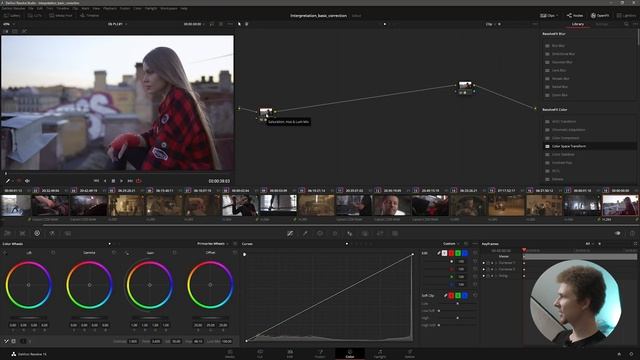
Task: Enable the green channel in curve Edit
Action: [x=458, y=253]
